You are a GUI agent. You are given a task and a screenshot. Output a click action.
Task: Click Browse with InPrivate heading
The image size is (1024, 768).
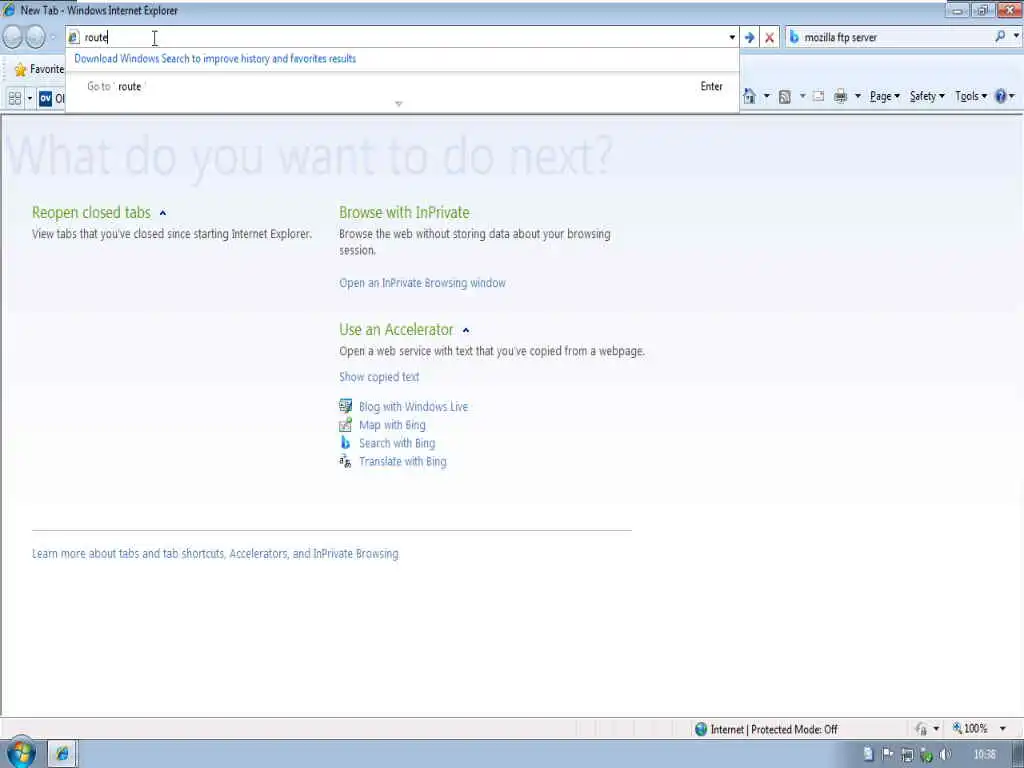coord(404,213)
